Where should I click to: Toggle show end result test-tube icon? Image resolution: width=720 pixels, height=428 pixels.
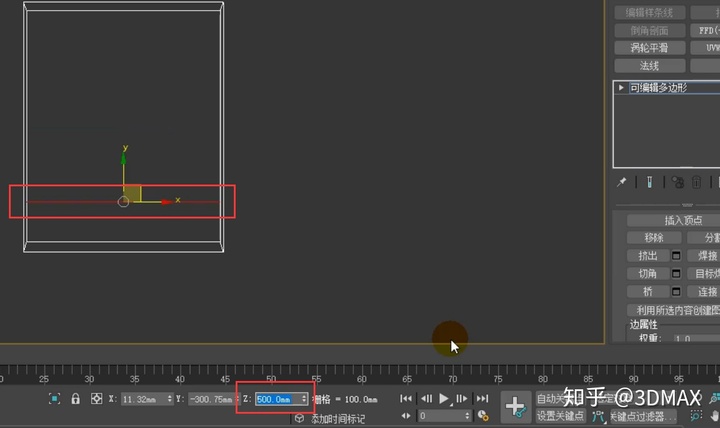tap(649, 182)
